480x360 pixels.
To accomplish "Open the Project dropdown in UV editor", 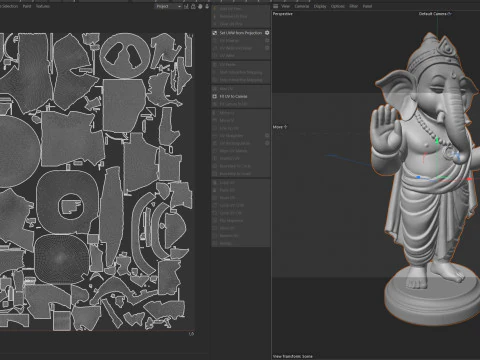I will (168, 6).
